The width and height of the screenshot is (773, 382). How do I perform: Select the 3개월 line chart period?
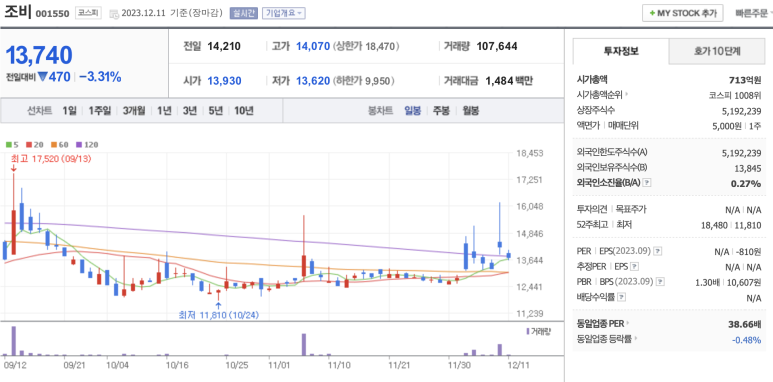click(134, 110)
